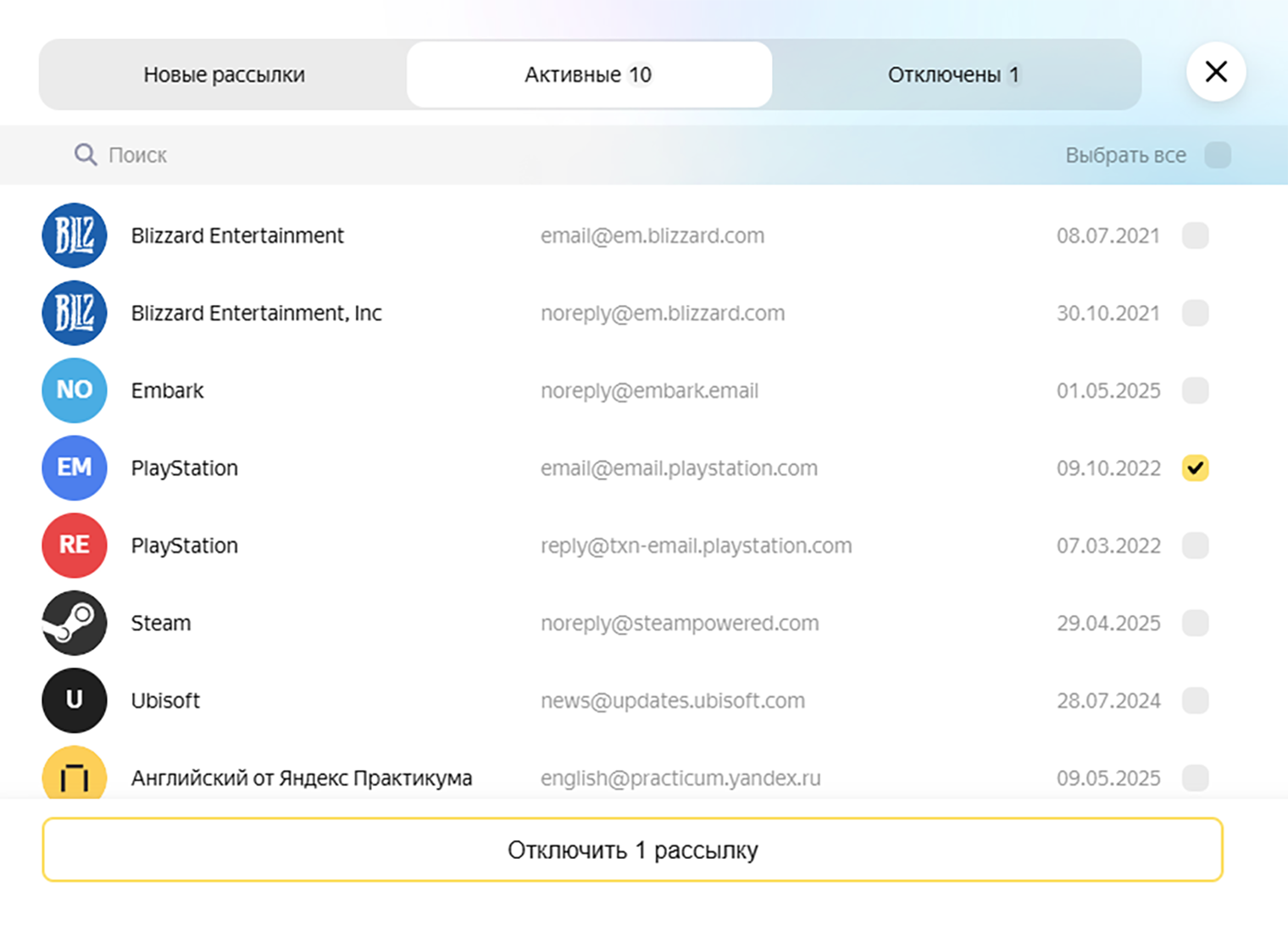Click the NO avatar next to Embark
Image resolution: width=1288 pixels, height=942 pixels.
[x=75, y=391]
